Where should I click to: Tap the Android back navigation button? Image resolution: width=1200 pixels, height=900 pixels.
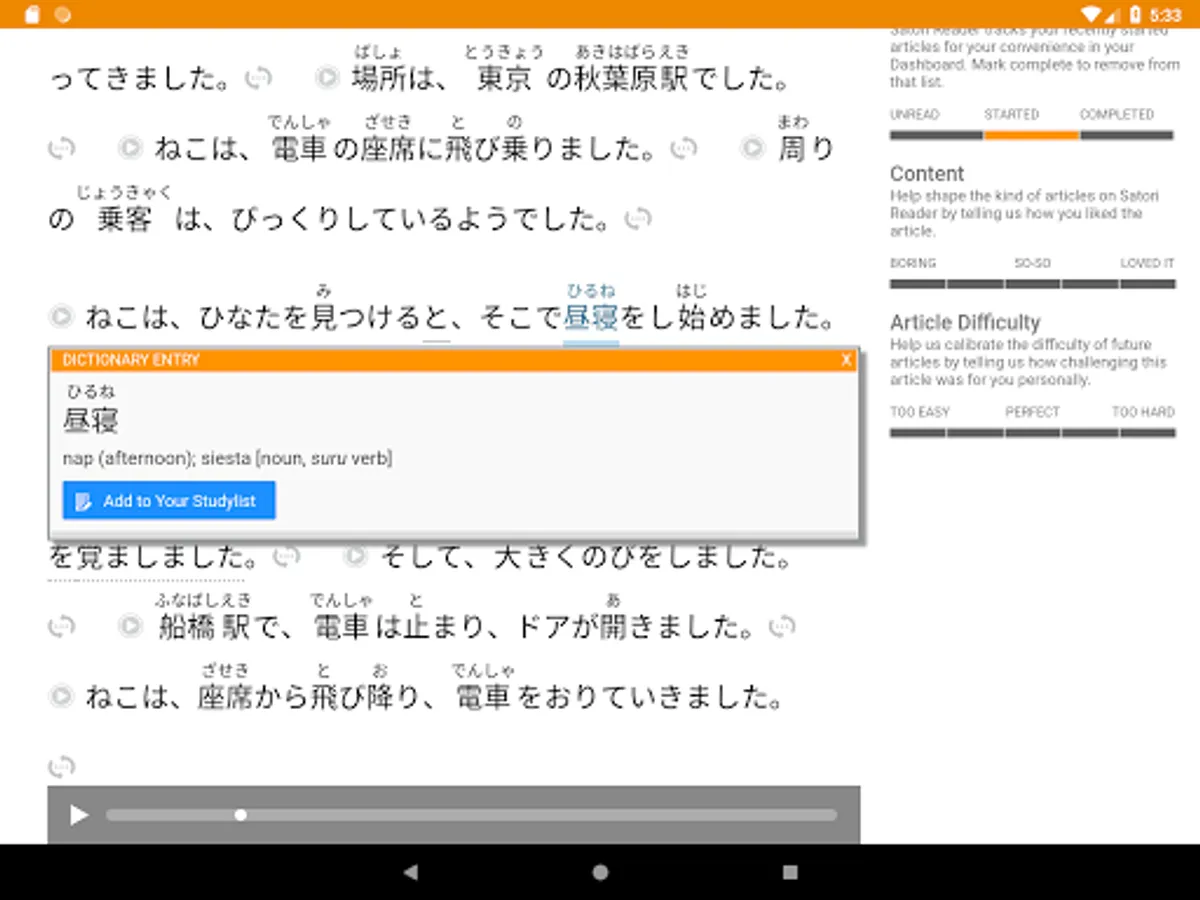coord(409,872)
